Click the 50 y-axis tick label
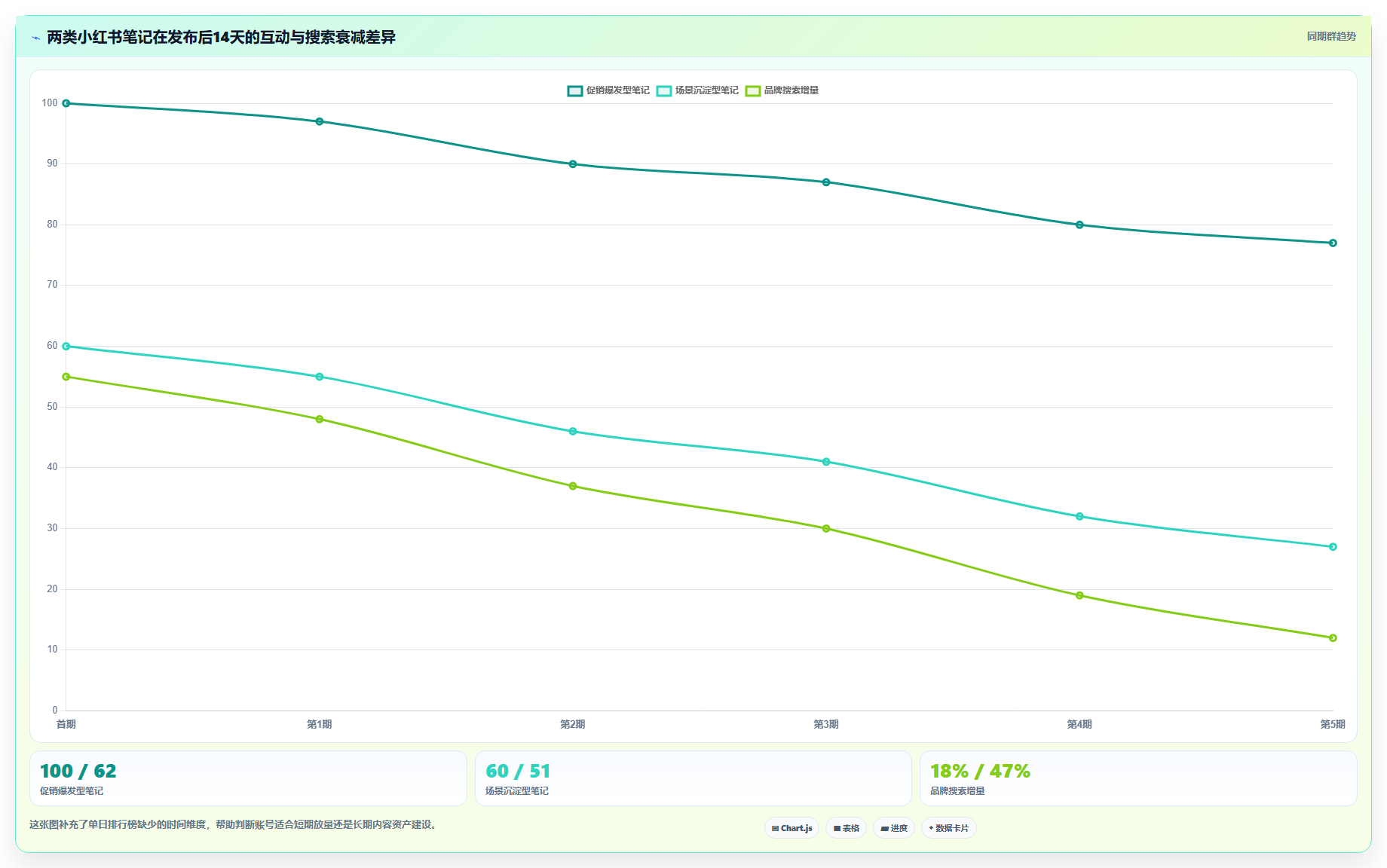 tap(52, 407)
